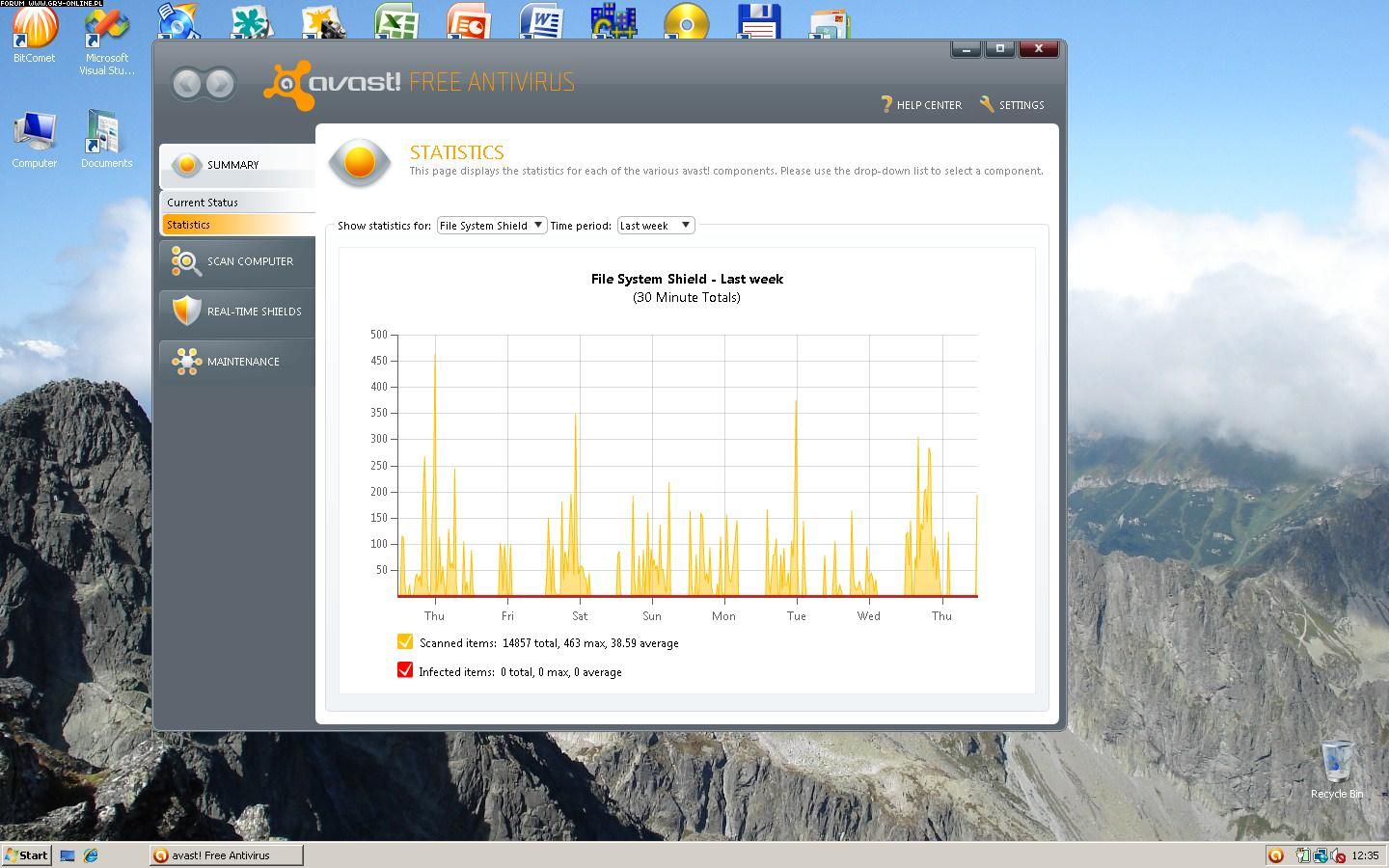
Task: Click the Help Center question mark icon
Action: tap(886, 104)
